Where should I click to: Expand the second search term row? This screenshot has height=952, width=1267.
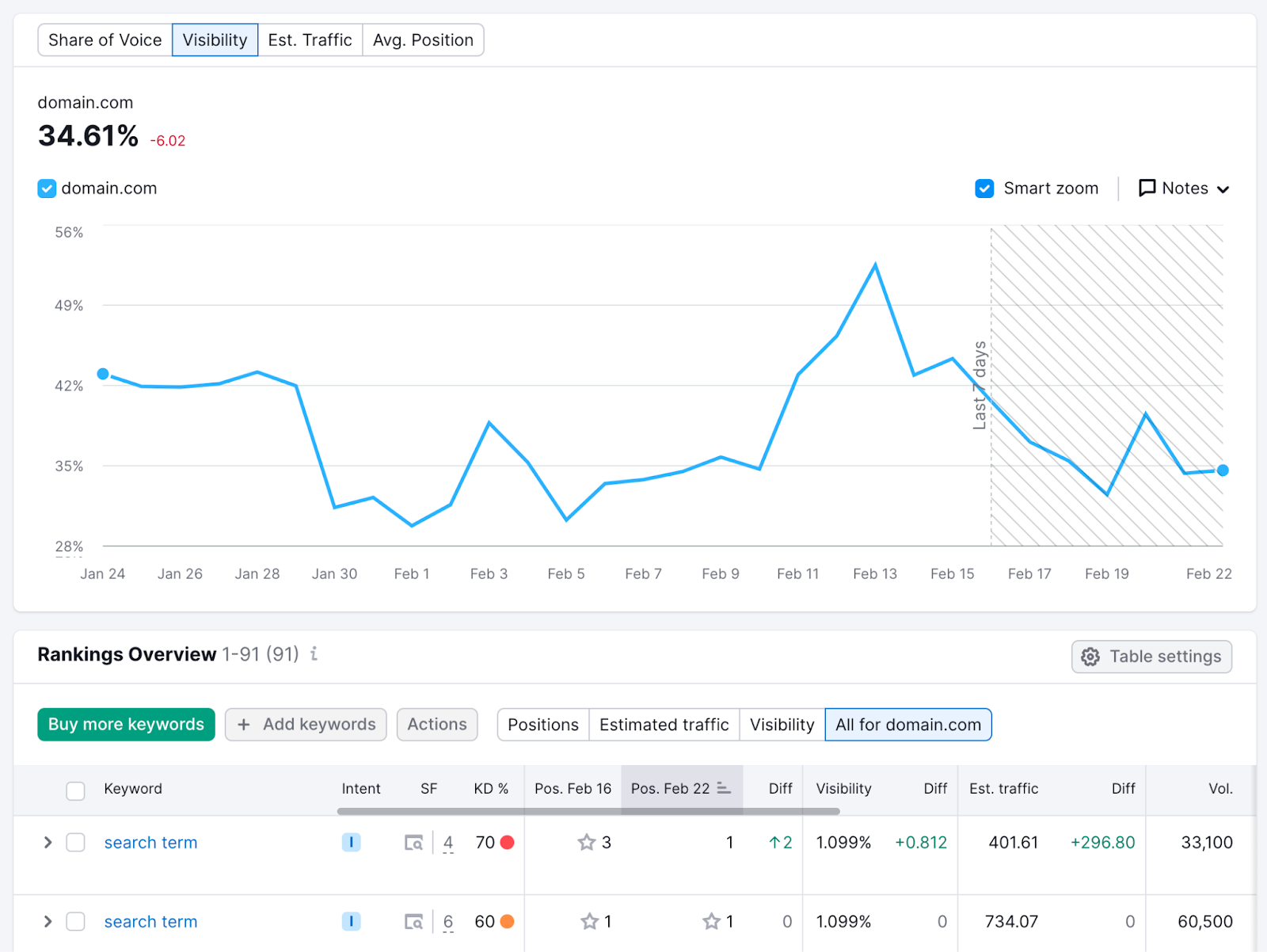click(48, 921)
